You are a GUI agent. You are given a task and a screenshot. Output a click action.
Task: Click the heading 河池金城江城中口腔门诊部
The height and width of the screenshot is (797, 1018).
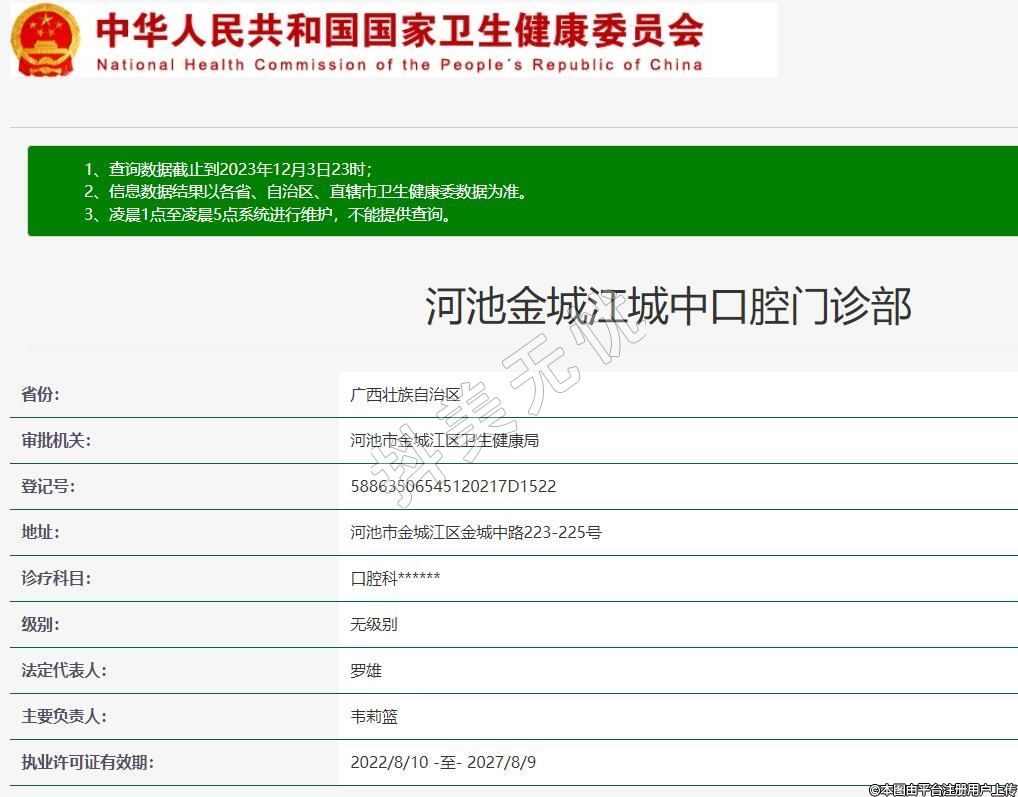coord(668,306)
